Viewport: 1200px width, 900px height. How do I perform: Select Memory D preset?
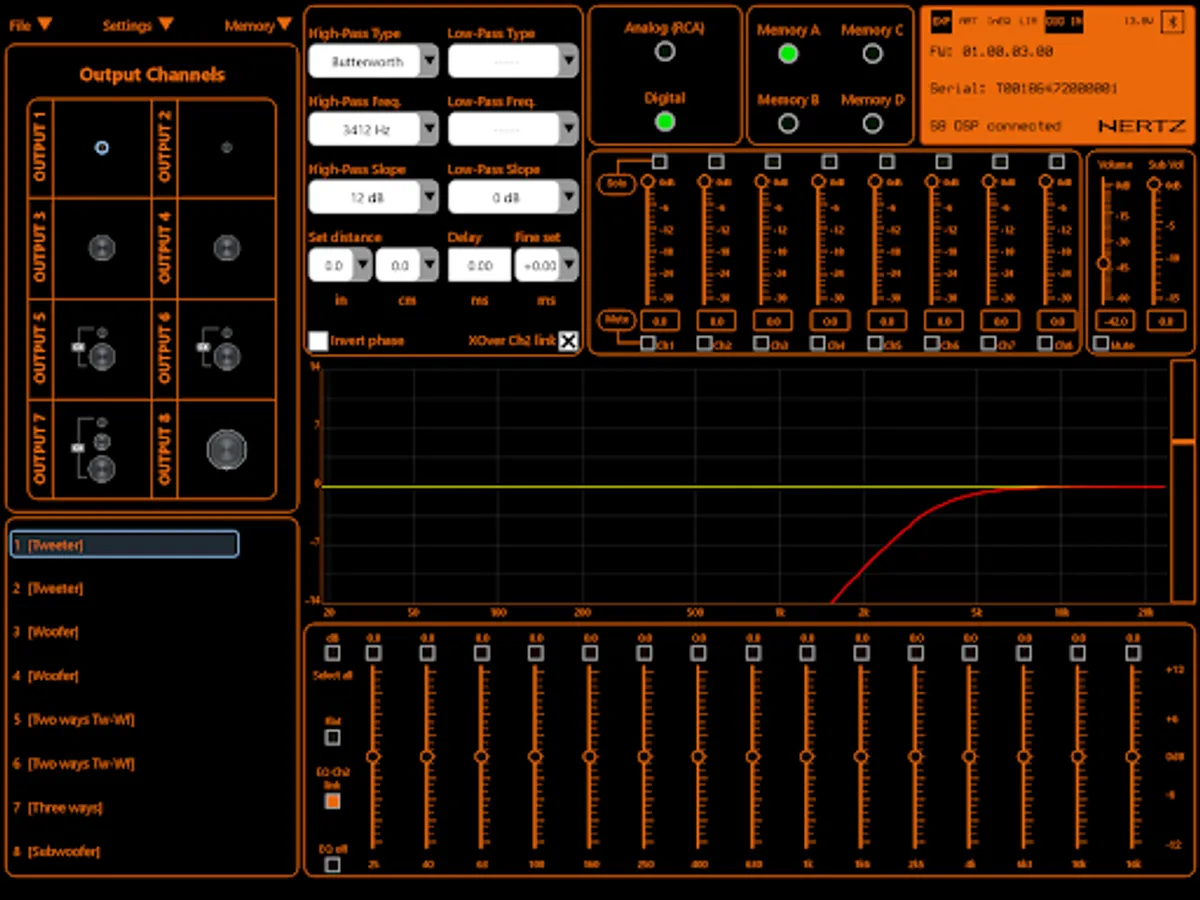click(872, 123)
